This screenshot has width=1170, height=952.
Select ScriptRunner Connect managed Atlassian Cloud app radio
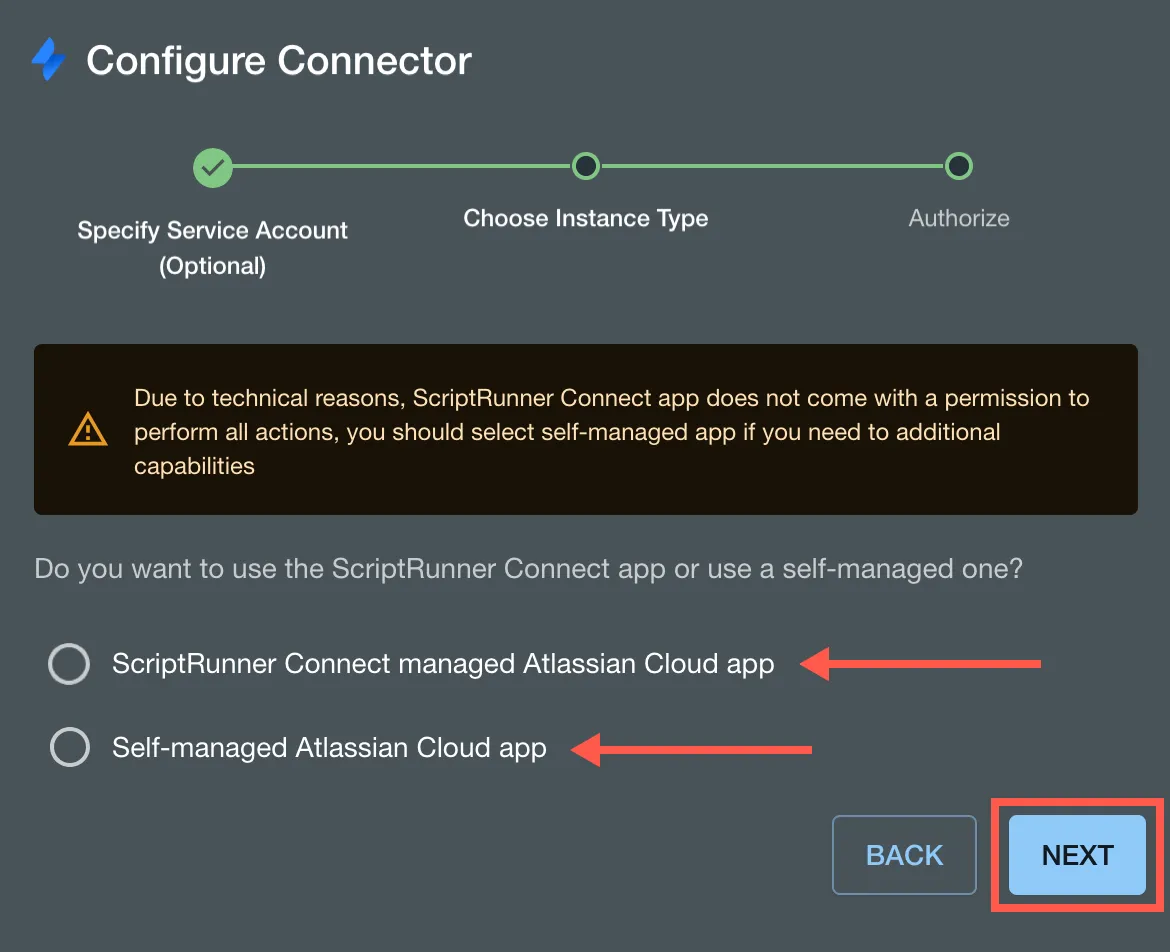pyautogui.click(x=69, y=663)
